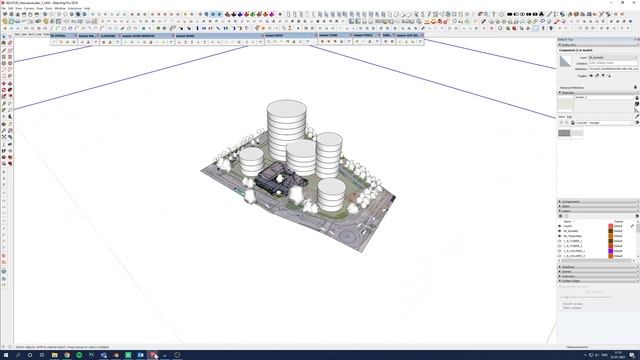
Task: Check Soften coplanar option
Action: click(x=560, y=308)
